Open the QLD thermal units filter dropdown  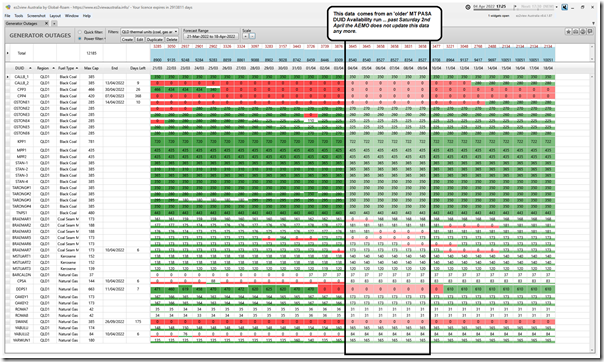coord(149,32)
